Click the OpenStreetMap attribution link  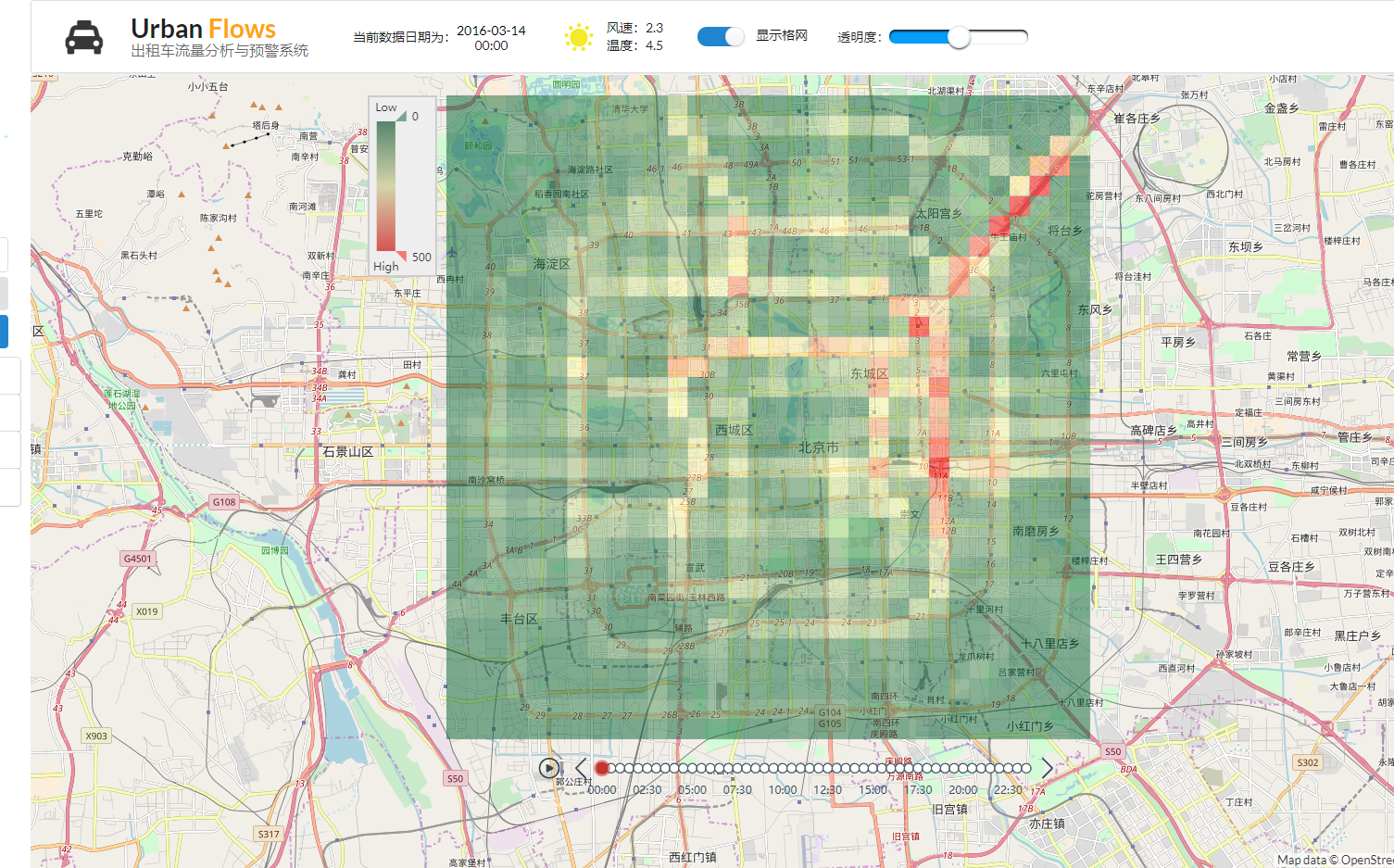coord(1366,860)
